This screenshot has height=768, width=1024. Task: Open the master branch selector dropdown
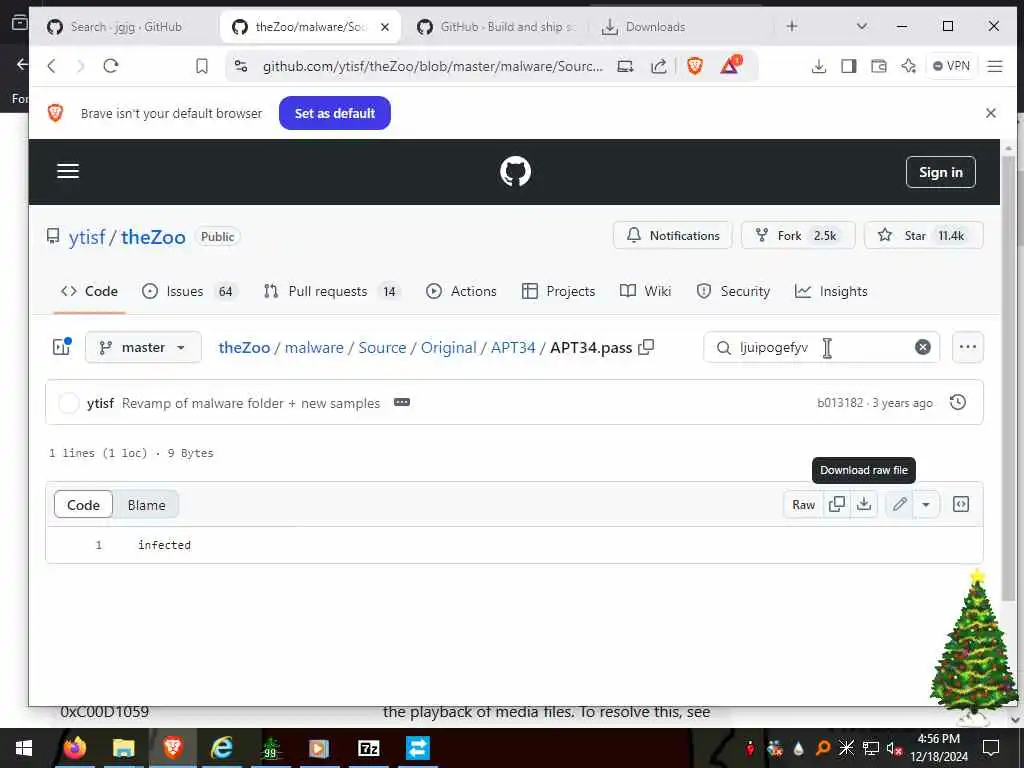click(143, 347)
